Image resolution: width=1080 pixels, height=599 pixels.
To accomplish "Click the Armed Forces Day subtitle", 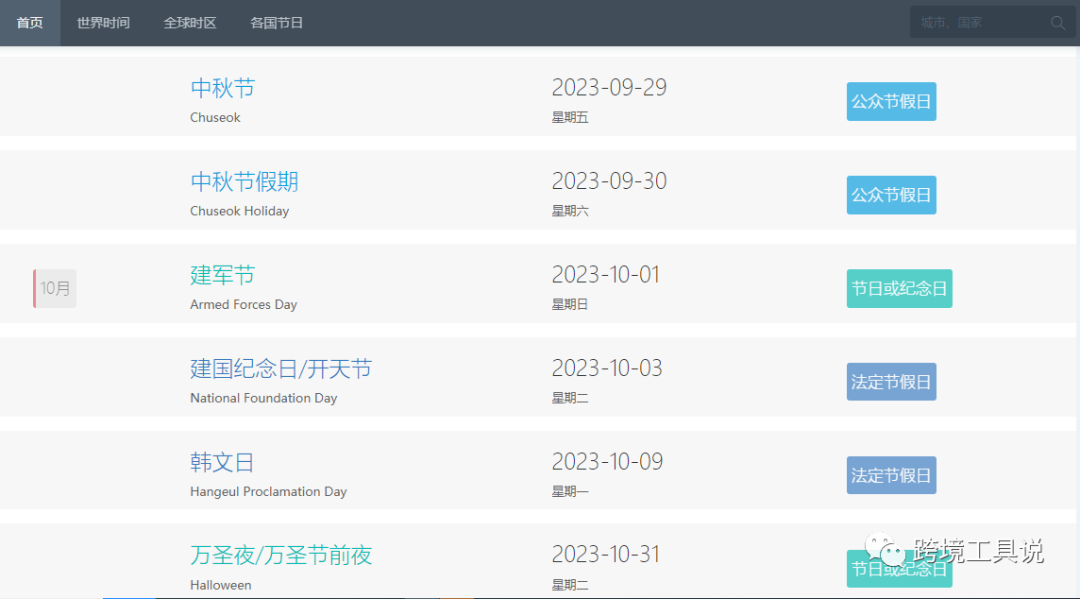I will (x=244, y=304).
